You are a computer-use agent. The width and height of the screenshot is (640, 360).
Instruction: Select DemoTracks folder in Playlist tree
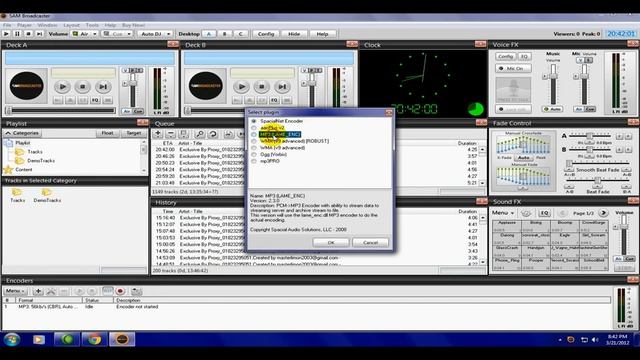click(41, 160)
